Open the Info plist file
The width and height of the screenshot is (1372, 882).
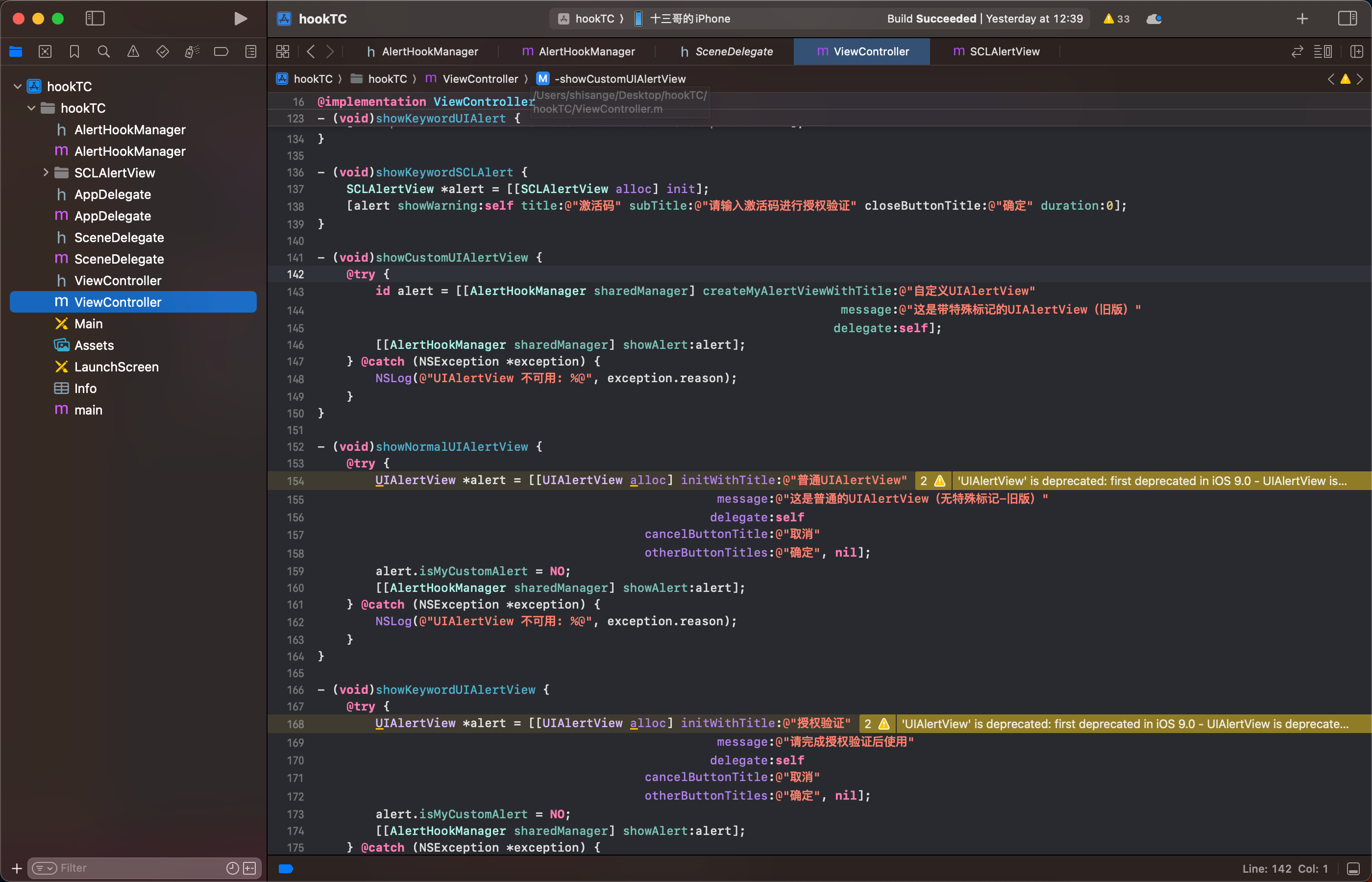coord(133,388)
